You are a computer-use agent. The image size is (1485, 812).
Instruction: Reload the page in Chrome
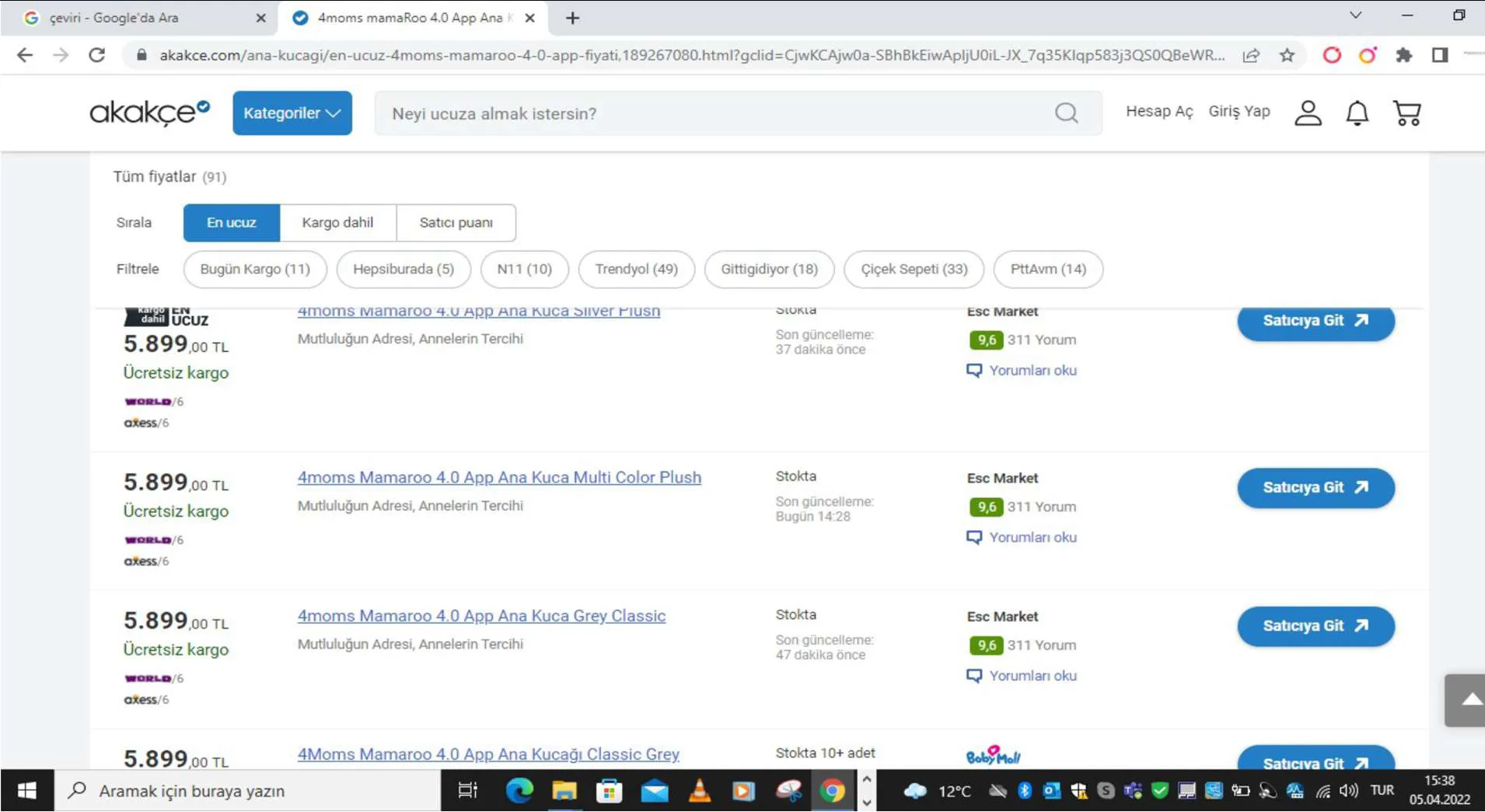(96, 55)
